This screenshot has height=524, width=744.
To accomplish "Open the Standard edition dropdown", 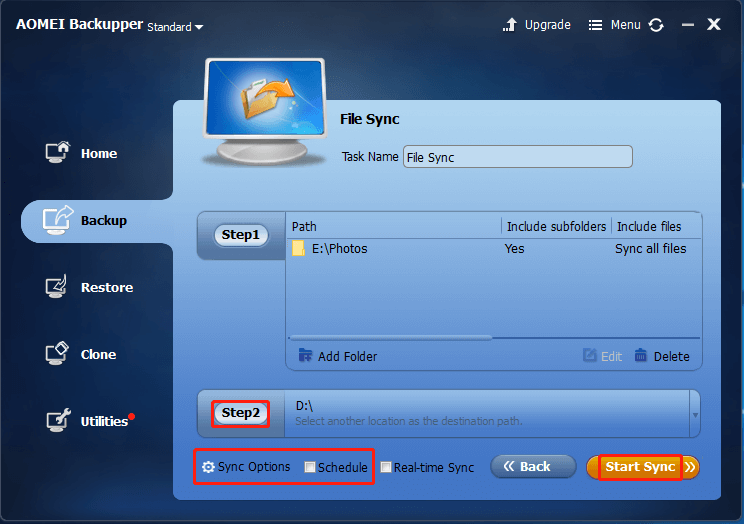I will pyautogui.click(x=175, y=27).
